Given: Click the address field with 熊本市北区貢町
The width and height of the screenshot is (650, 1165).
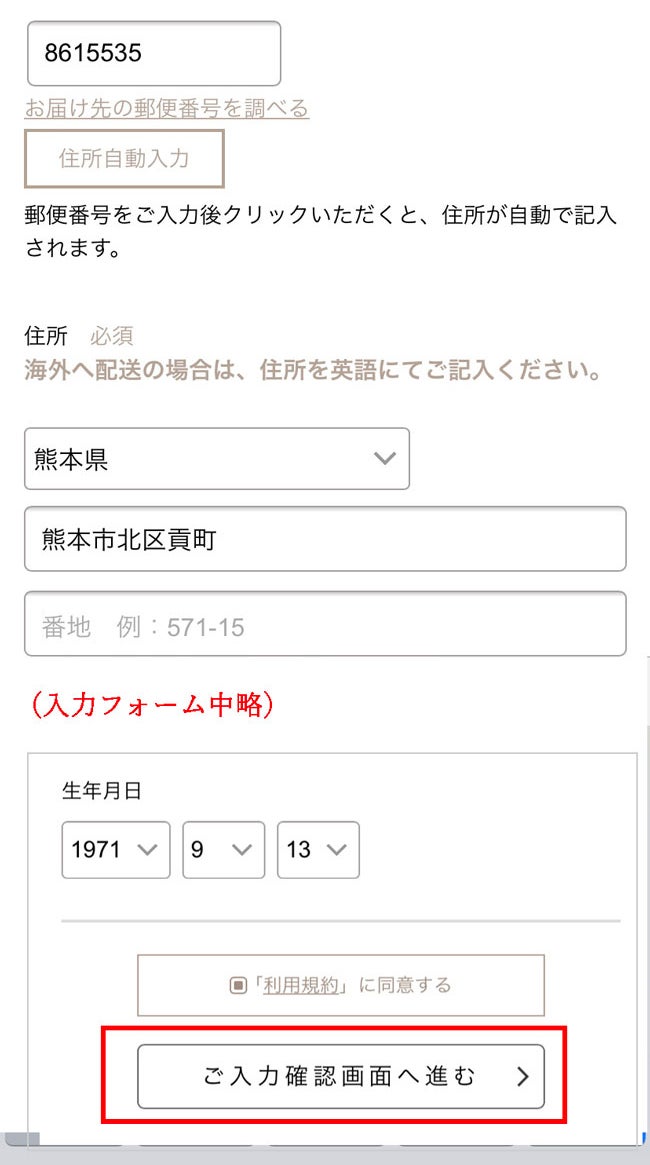Looking at the screenshot, I should pyautogui.click(x=325, y=540).
